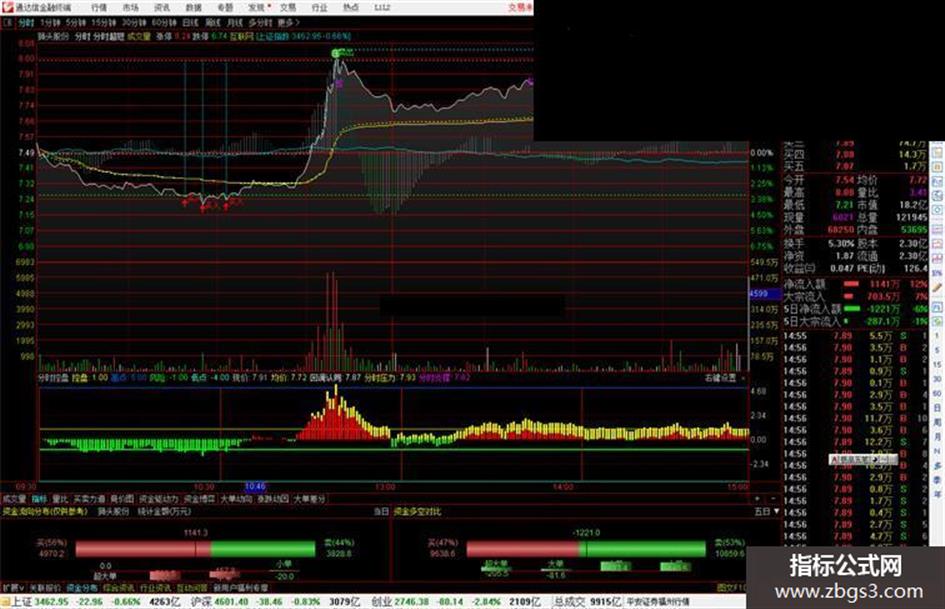Select the 月 period shortcut in right sidebar

point(937,437)
